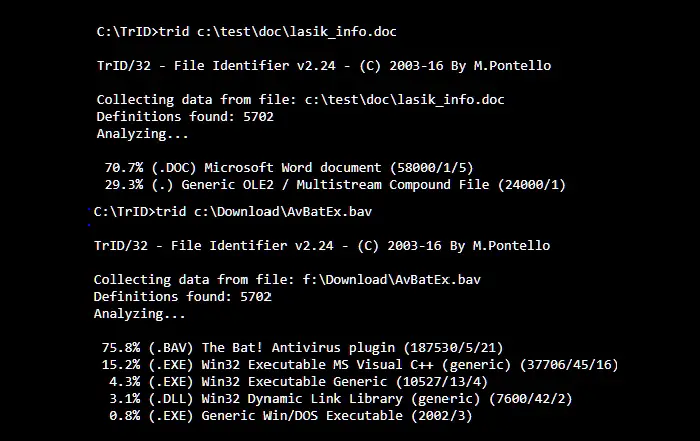Click the 'Collecting data' line for lasik_info.doc

coord(300,100)
